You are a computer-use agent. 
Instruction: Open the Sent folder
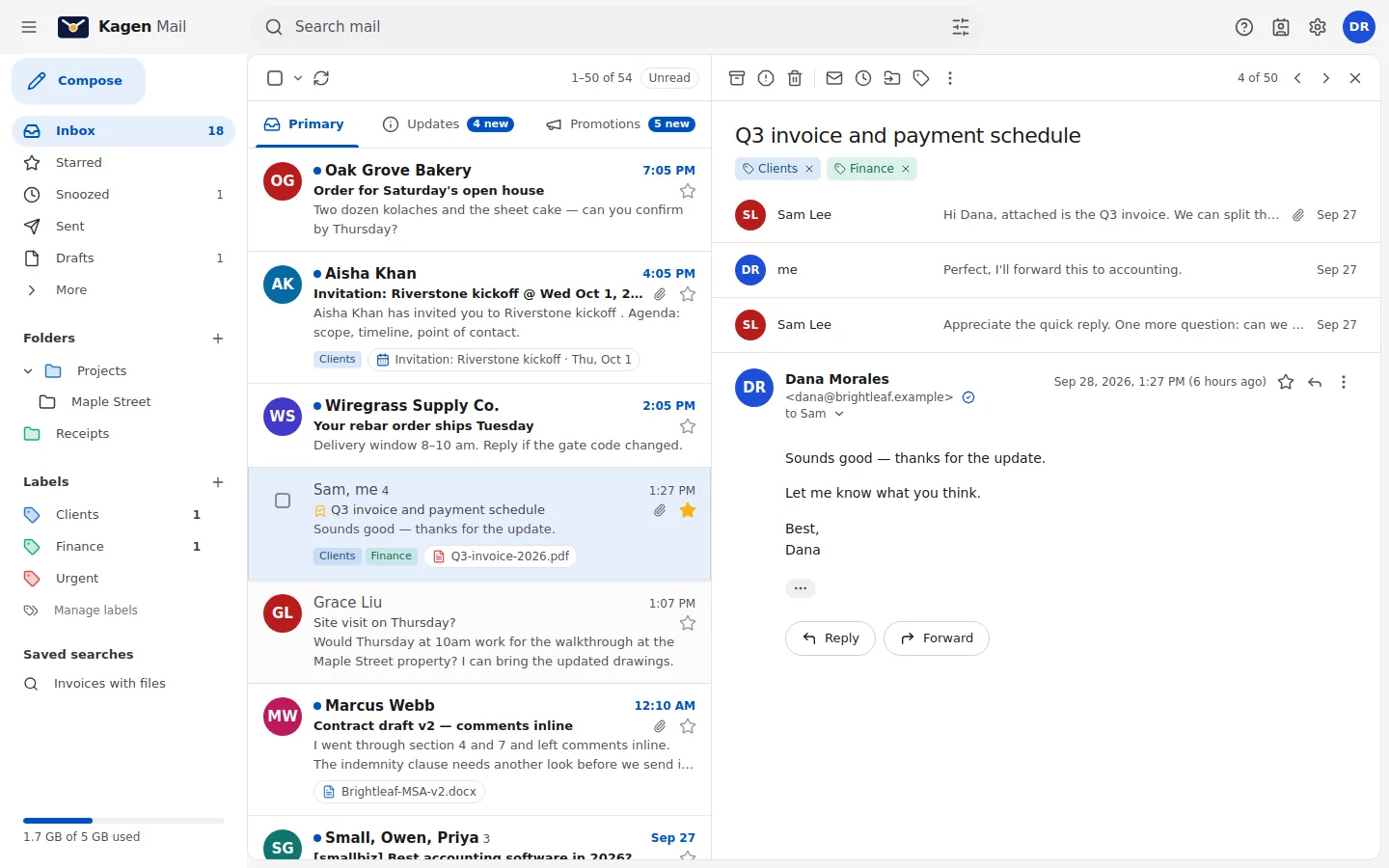[123, 227]
